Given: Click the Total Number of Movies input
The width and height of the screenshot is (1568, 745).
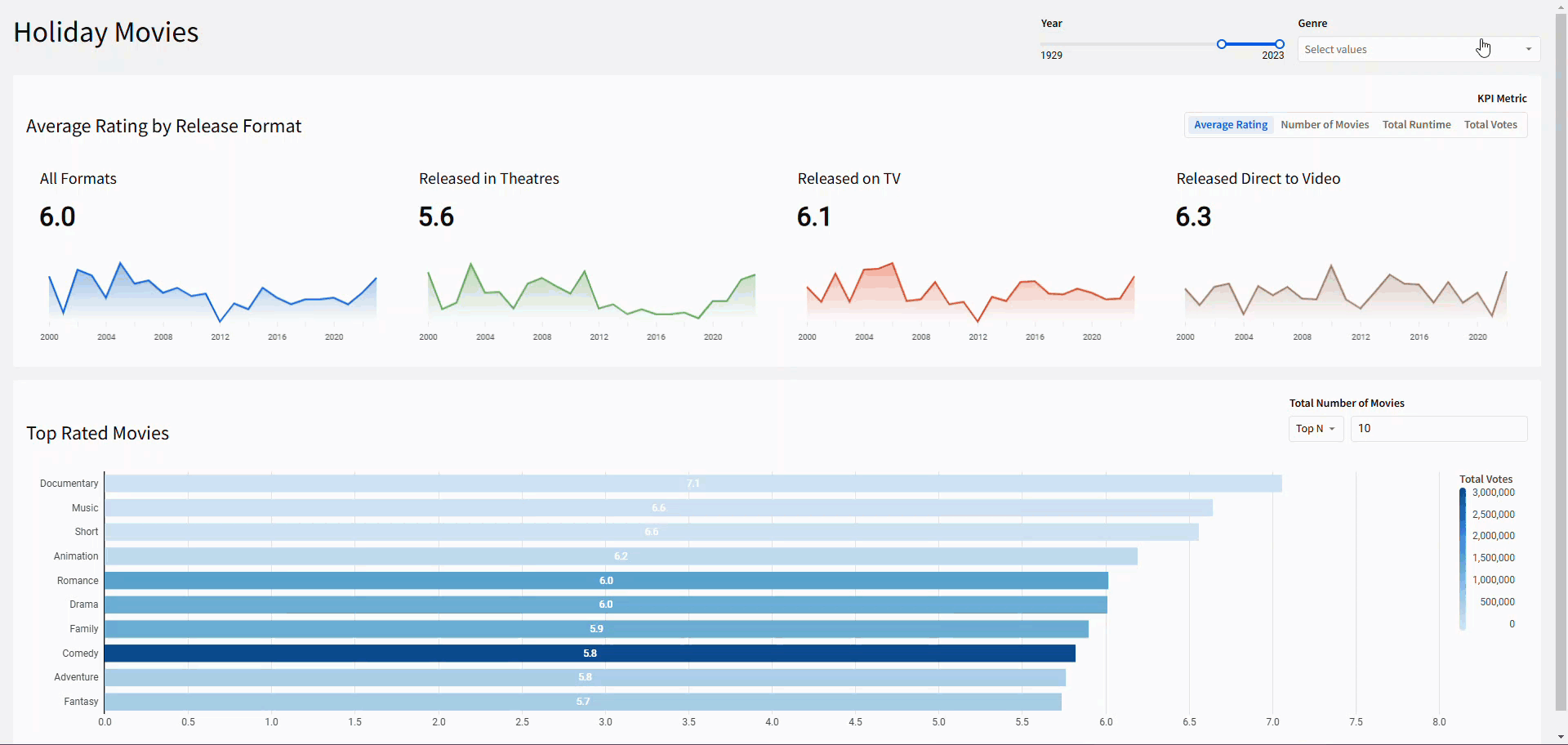Looking at the screenshot, I should tap(1437, 429).
